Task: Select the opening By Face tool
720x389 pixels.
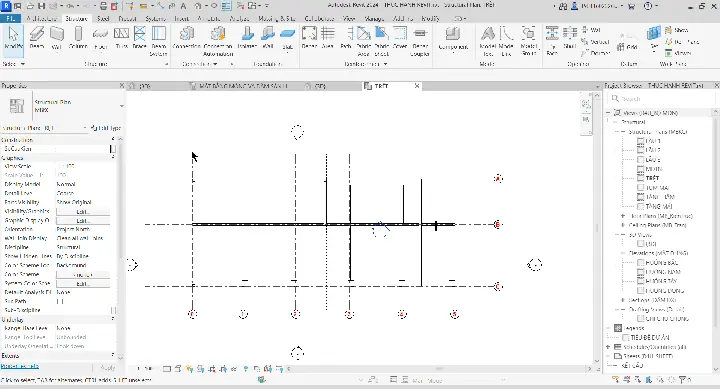Action: (552, 41)
